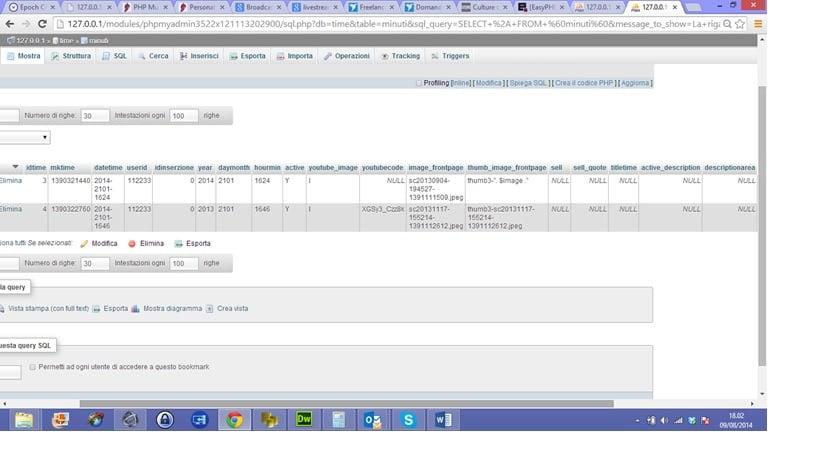The height and width of the screenshot is (460, 819).
Task: Click the Esporta icon in top navigation
Action: click(233, 56)
